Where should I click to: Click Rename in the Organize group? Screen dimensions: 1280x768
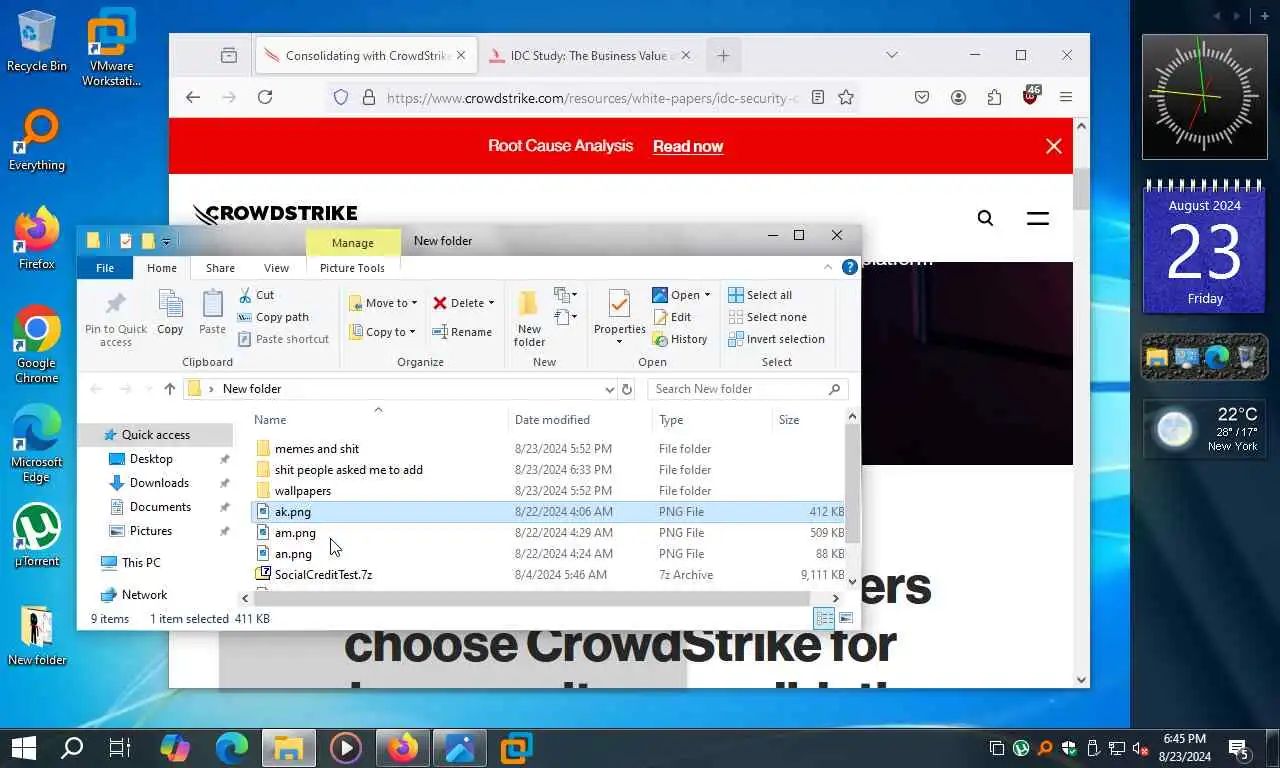point(462,332)
